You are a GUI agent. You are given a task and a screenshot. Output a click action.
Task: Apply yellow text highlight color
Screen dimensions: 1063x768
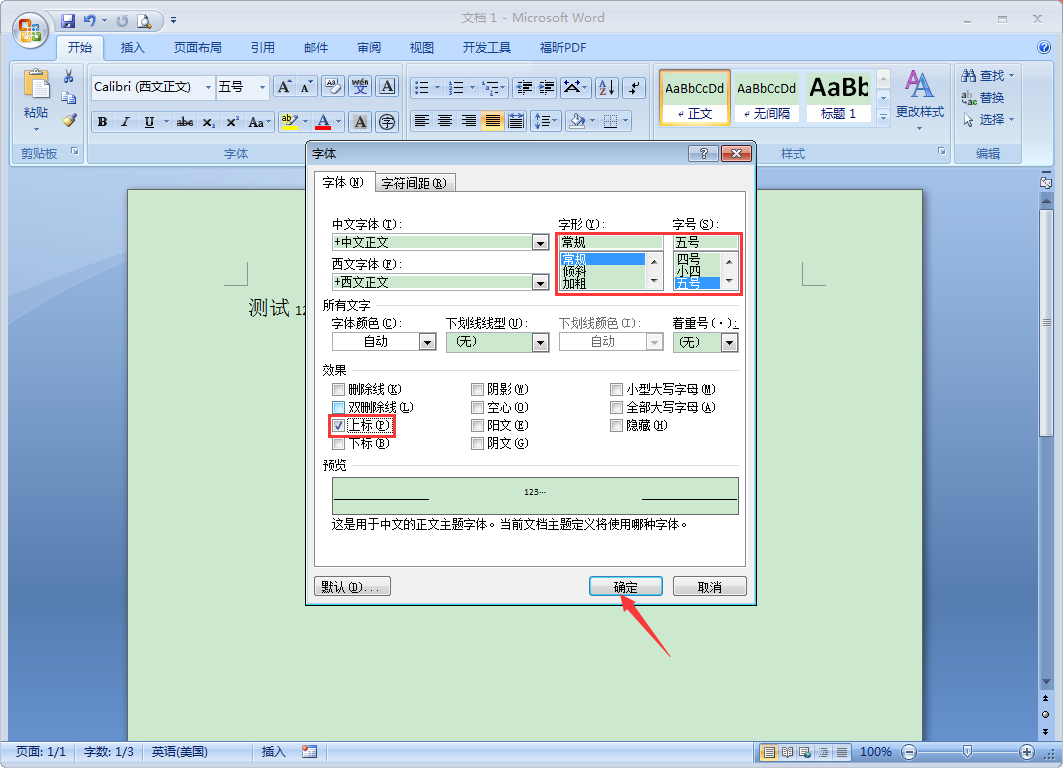point(289,121)
